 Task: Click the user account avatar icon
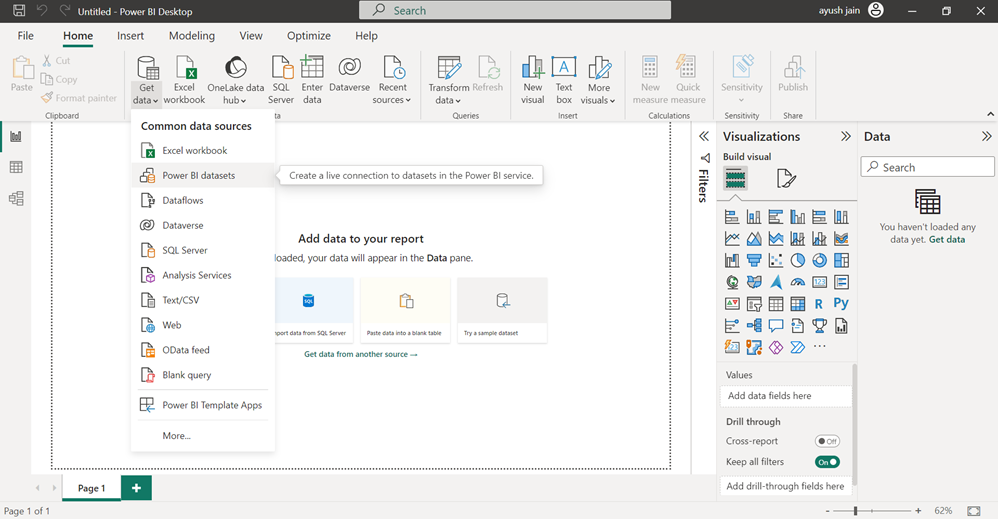[x=876, y=10]
